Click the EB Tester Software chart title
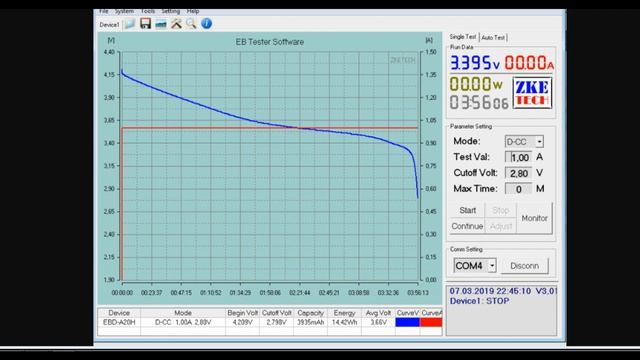 269,42
